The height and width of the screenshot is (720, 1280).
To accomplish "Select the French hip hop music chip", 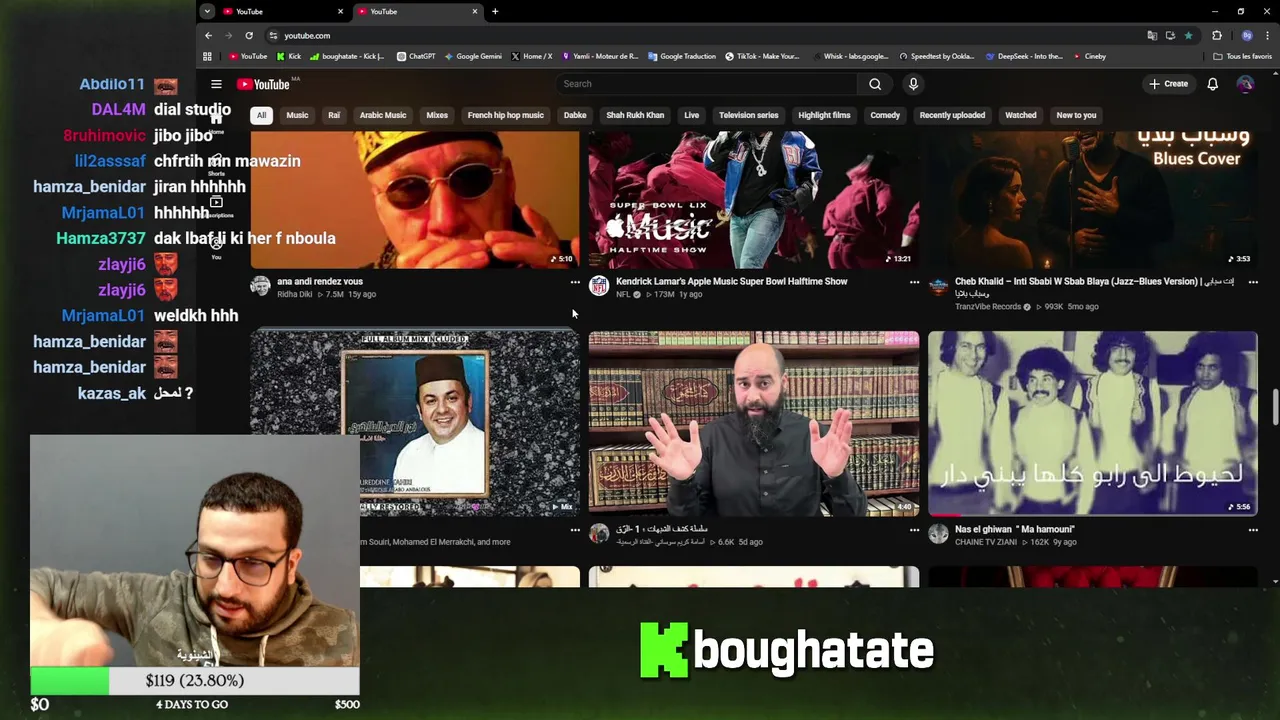I will [506, 115].
